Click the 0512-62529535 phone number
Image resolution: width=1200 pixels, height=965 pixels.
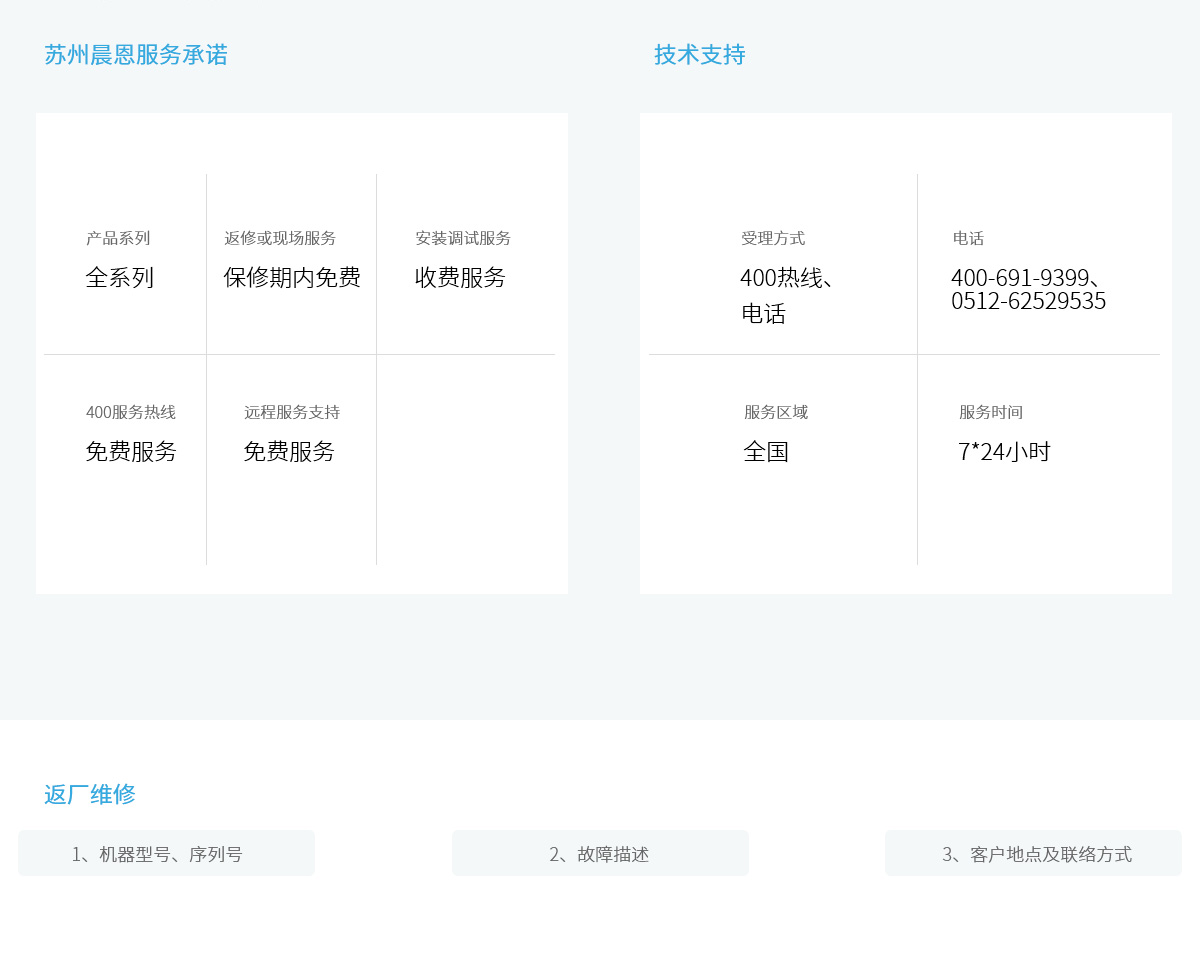(x=1028, y=301)
